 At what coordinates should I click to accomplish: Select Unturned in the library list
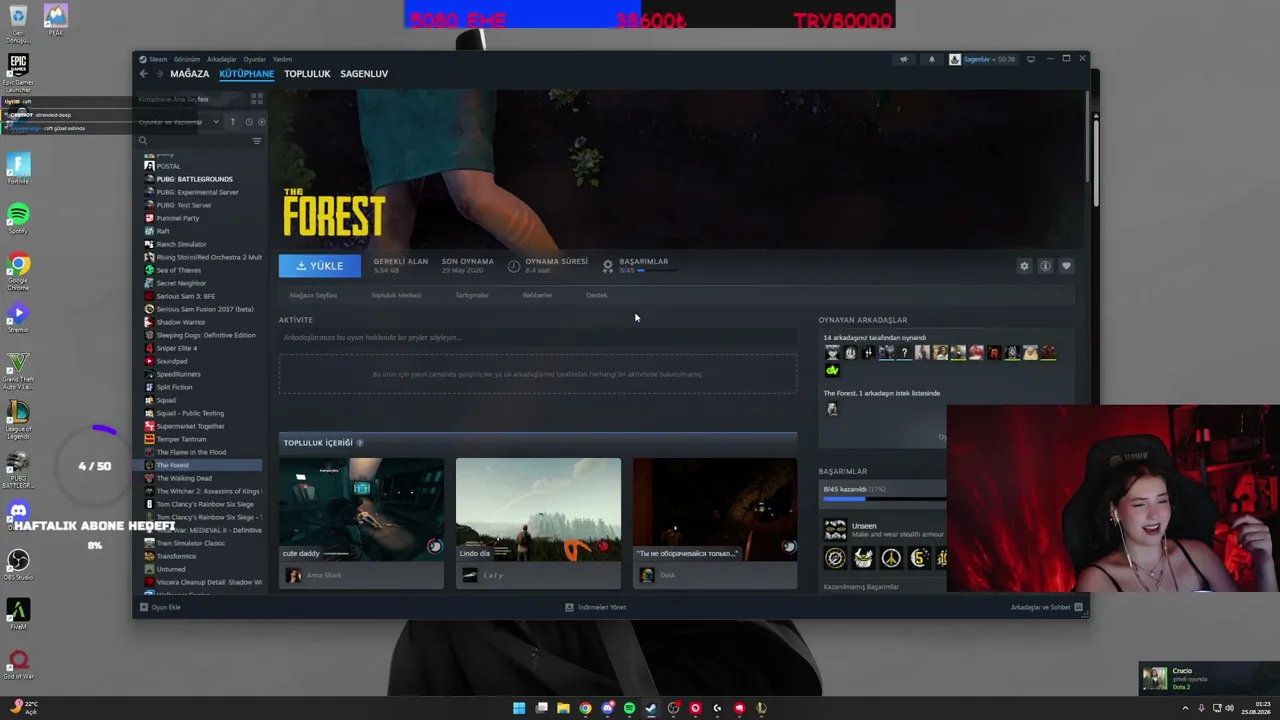[171, 569]
